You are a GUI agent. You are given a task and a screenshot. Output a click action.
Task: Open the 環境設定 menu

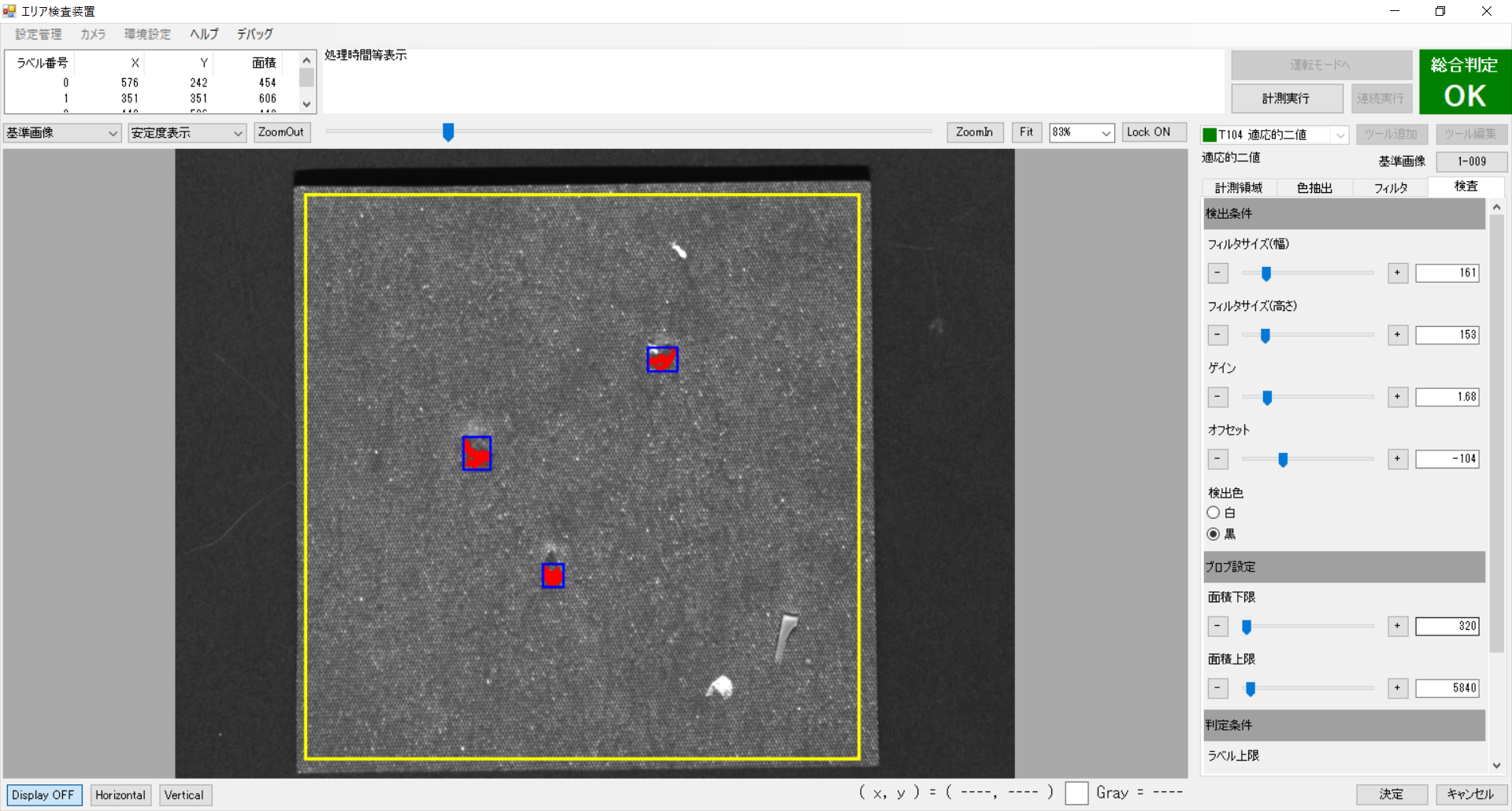(147, 34)
